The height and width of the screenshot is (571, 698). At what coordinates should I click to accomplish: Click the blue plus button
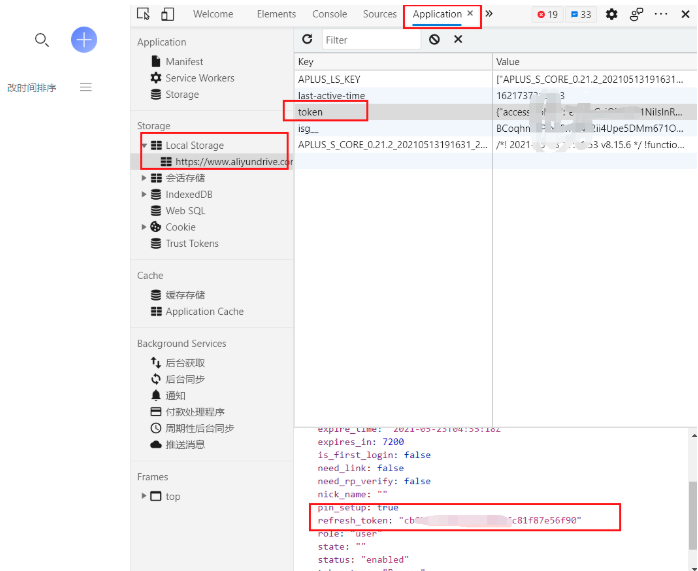point(84,39)
